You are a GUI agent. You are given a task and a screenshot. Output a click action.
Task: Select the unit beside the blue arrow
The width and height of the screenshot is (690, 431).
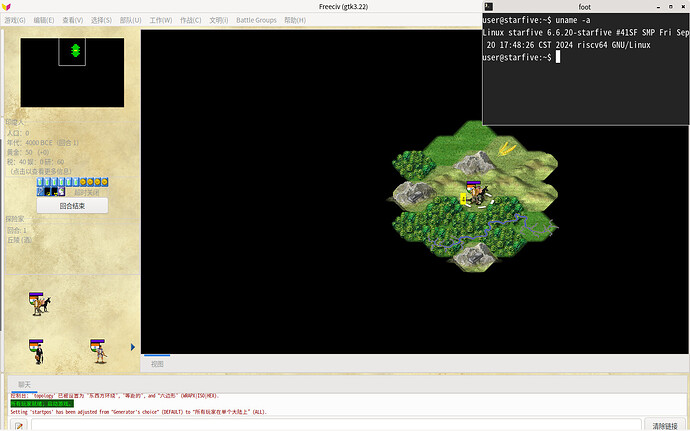(99, 351)
